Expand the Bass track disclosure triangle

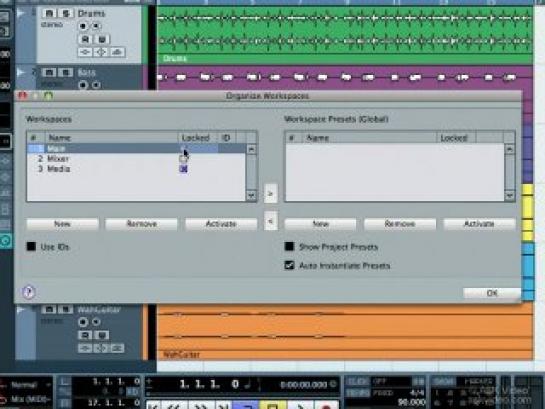[21, 72]
